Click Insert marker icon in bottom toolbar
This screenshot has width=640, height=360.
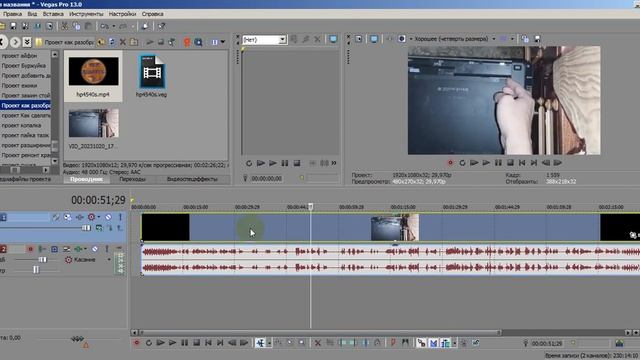click(x=393, y=343)
